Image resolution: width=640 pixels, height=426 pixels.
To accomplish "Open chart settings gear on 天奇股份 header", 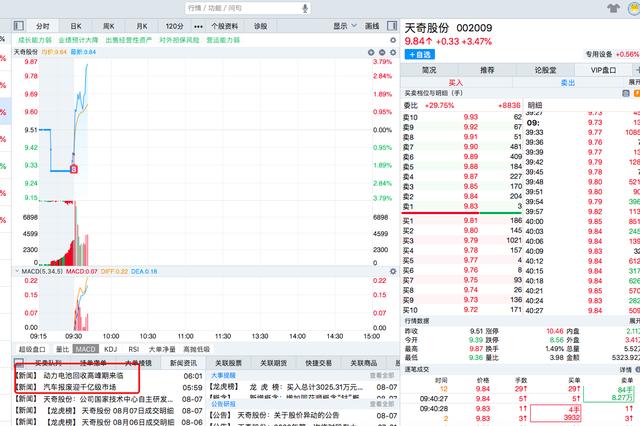I will (x=393, y=52).
